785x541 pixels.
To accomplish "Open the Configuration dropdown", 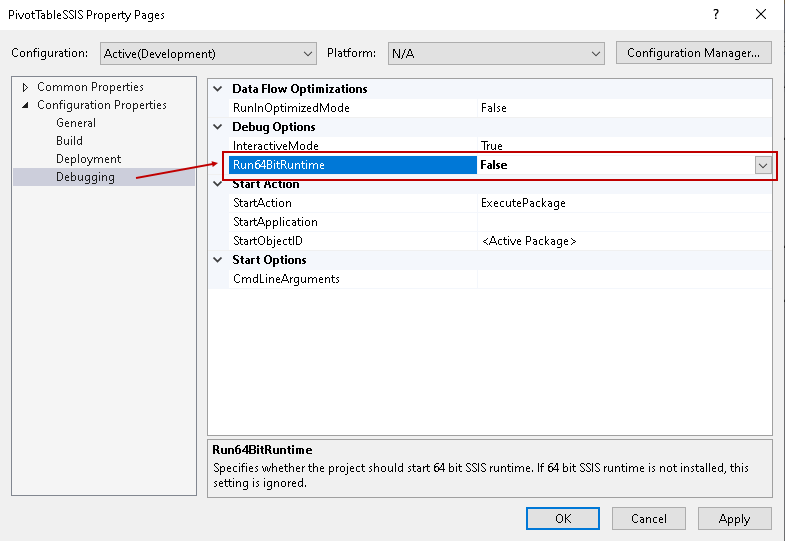I will click(x=208, y=53).
